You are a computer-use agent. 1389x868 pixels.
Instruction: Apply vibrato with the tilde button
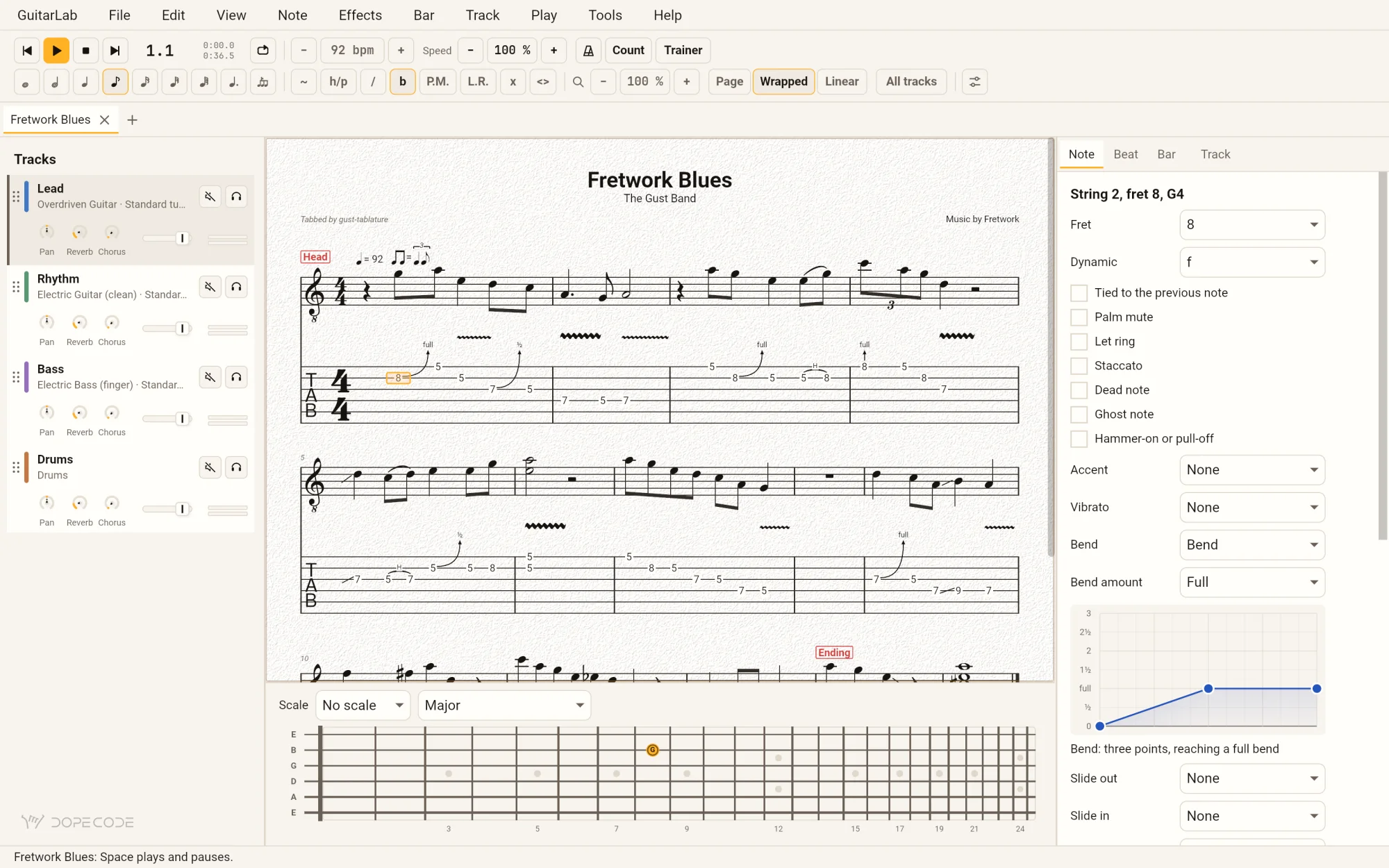tap(303, 82)
